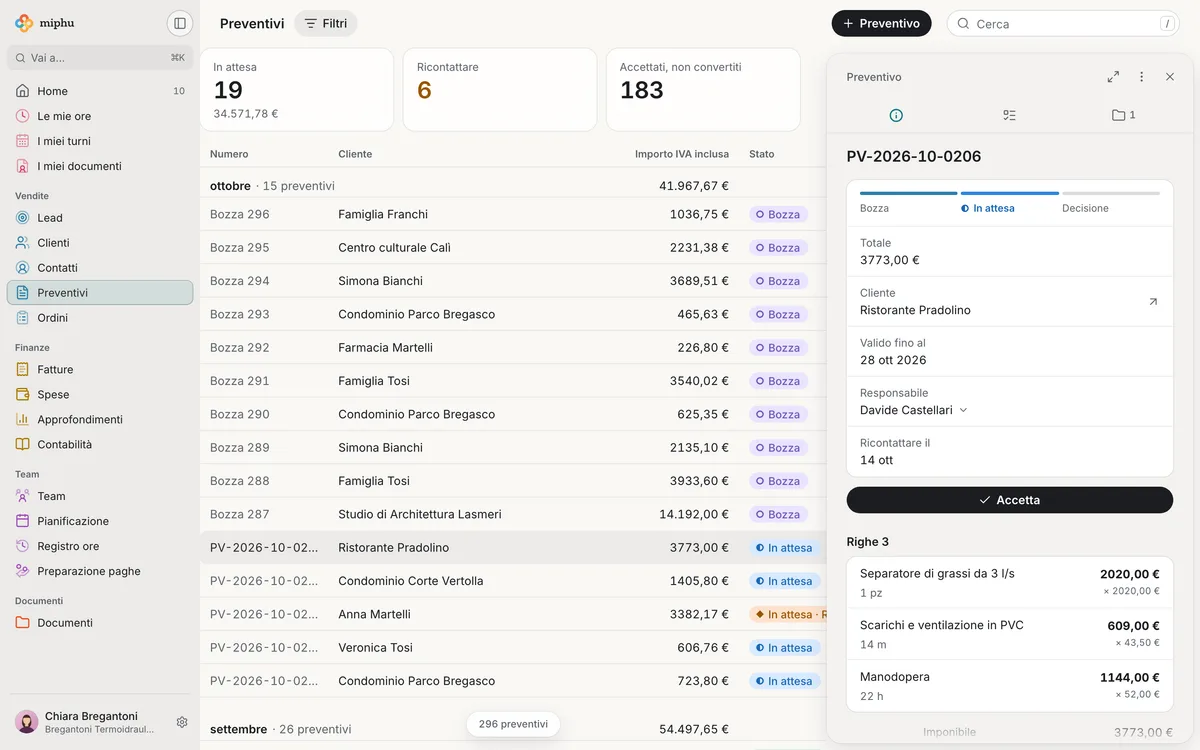
Task: Open Spese in Finanze
Action: point(100,395)
